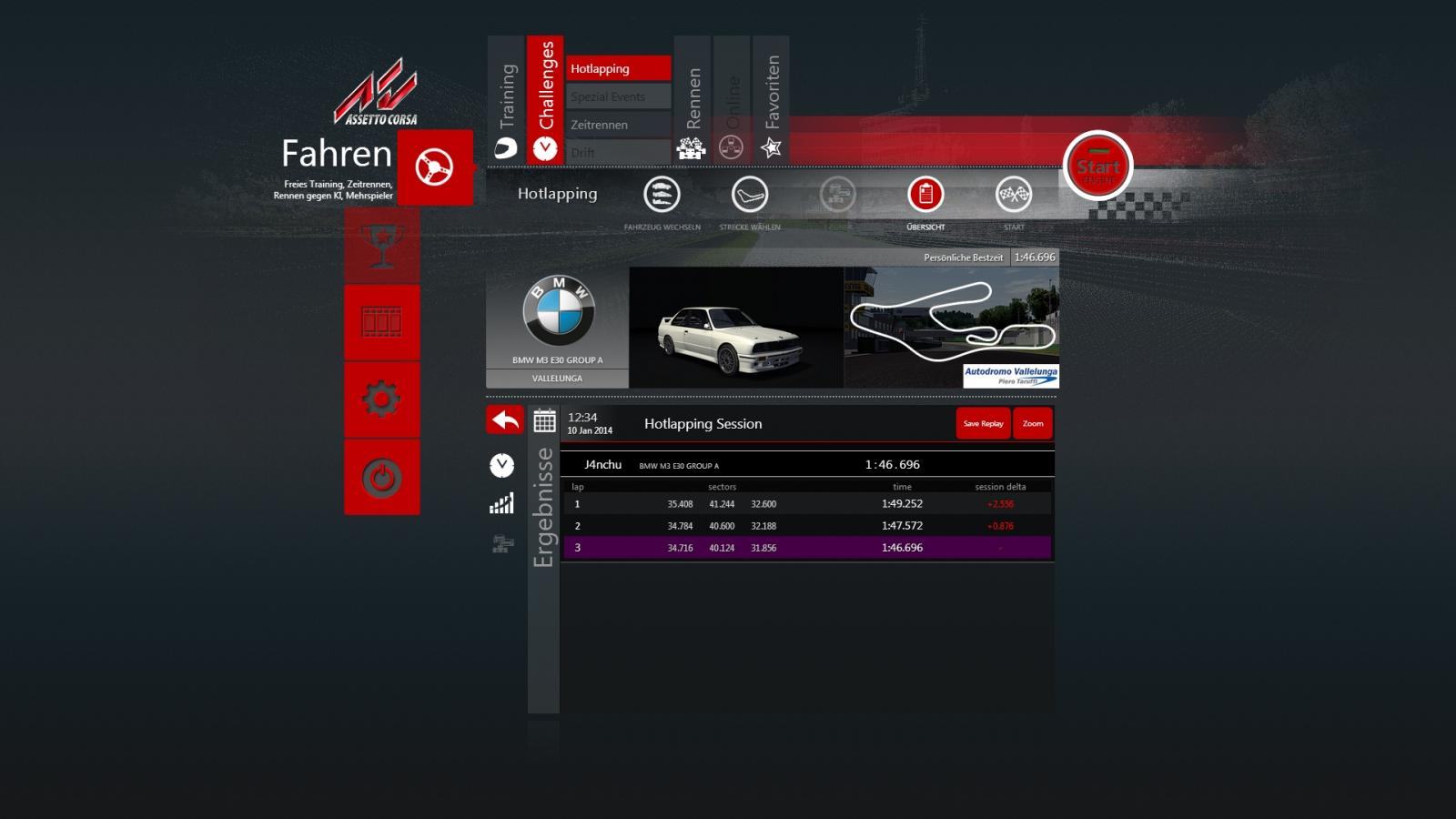
Task: Click the dimmed icon below signal bars
Action: tap(502, 543)
